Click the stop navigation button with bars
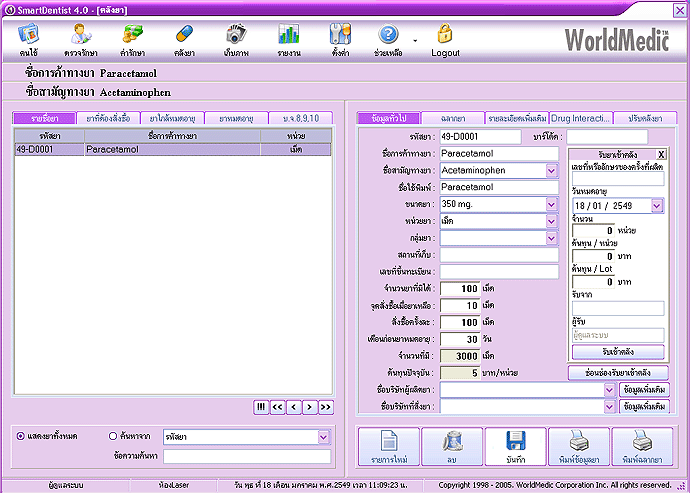Screen dimensions: 690x493 [261, 407]
